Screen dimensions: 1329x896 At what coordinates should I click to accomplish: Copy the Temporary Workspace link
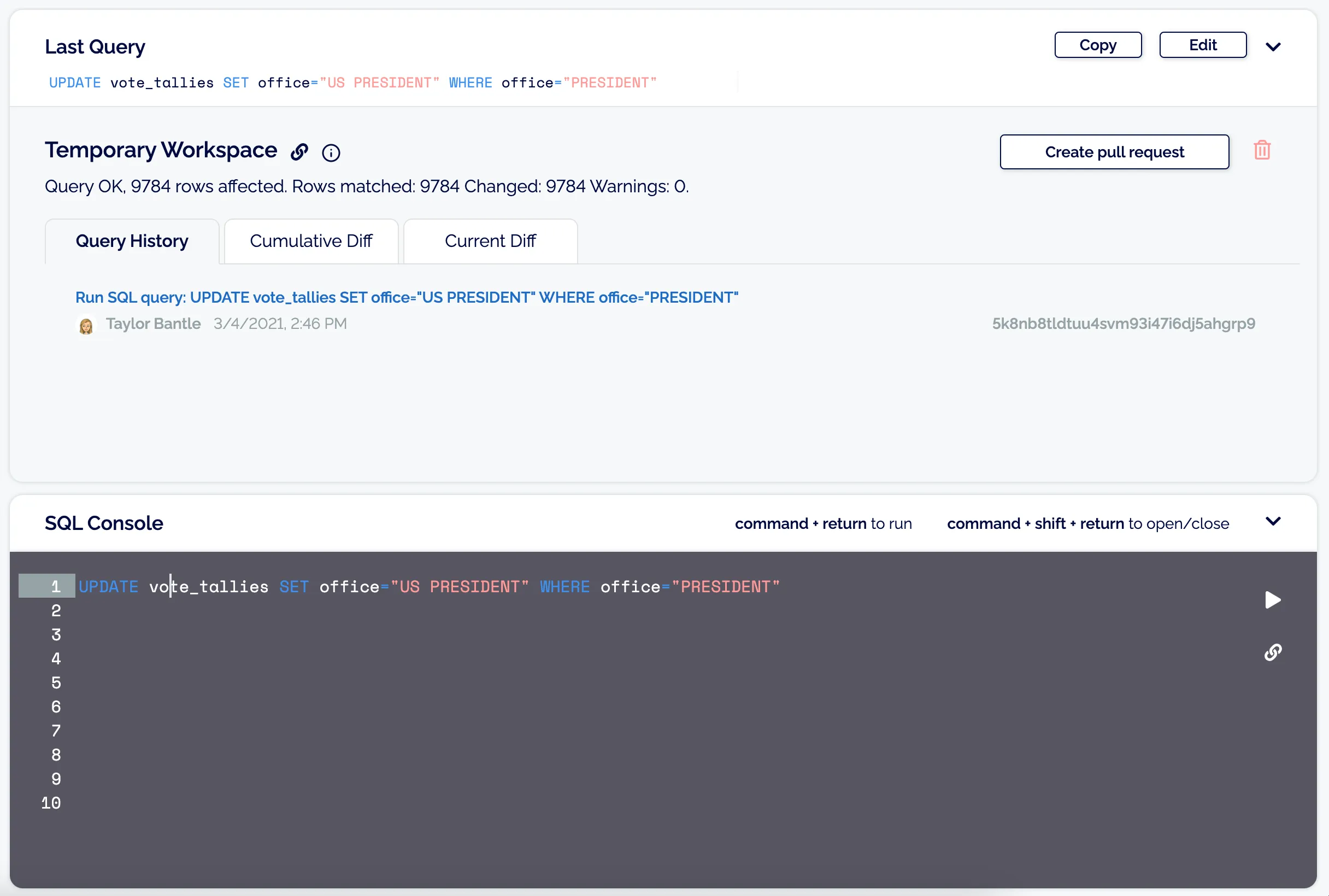[x=299, y=152]
